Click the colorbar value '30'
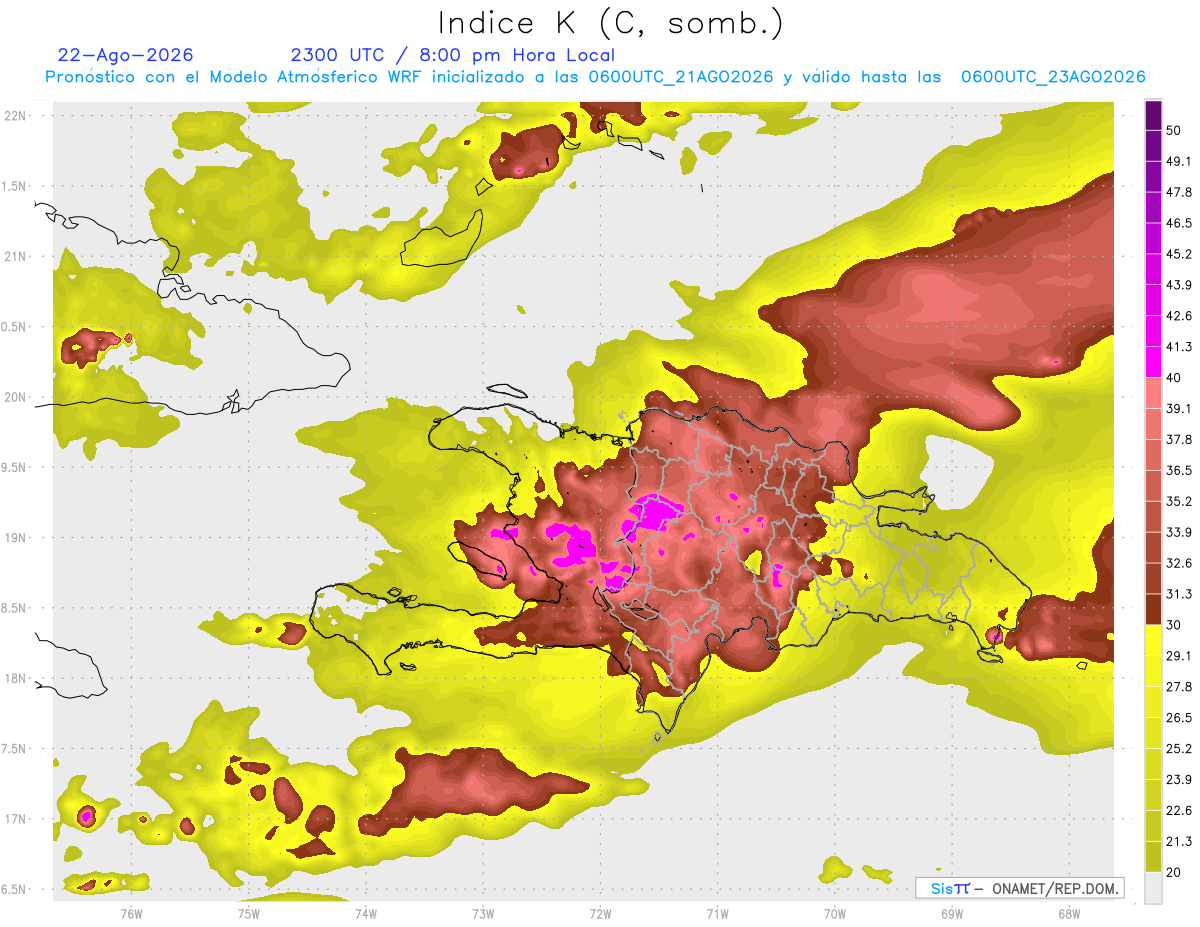Screen dimensions: 1200x927 [1174, 625]
